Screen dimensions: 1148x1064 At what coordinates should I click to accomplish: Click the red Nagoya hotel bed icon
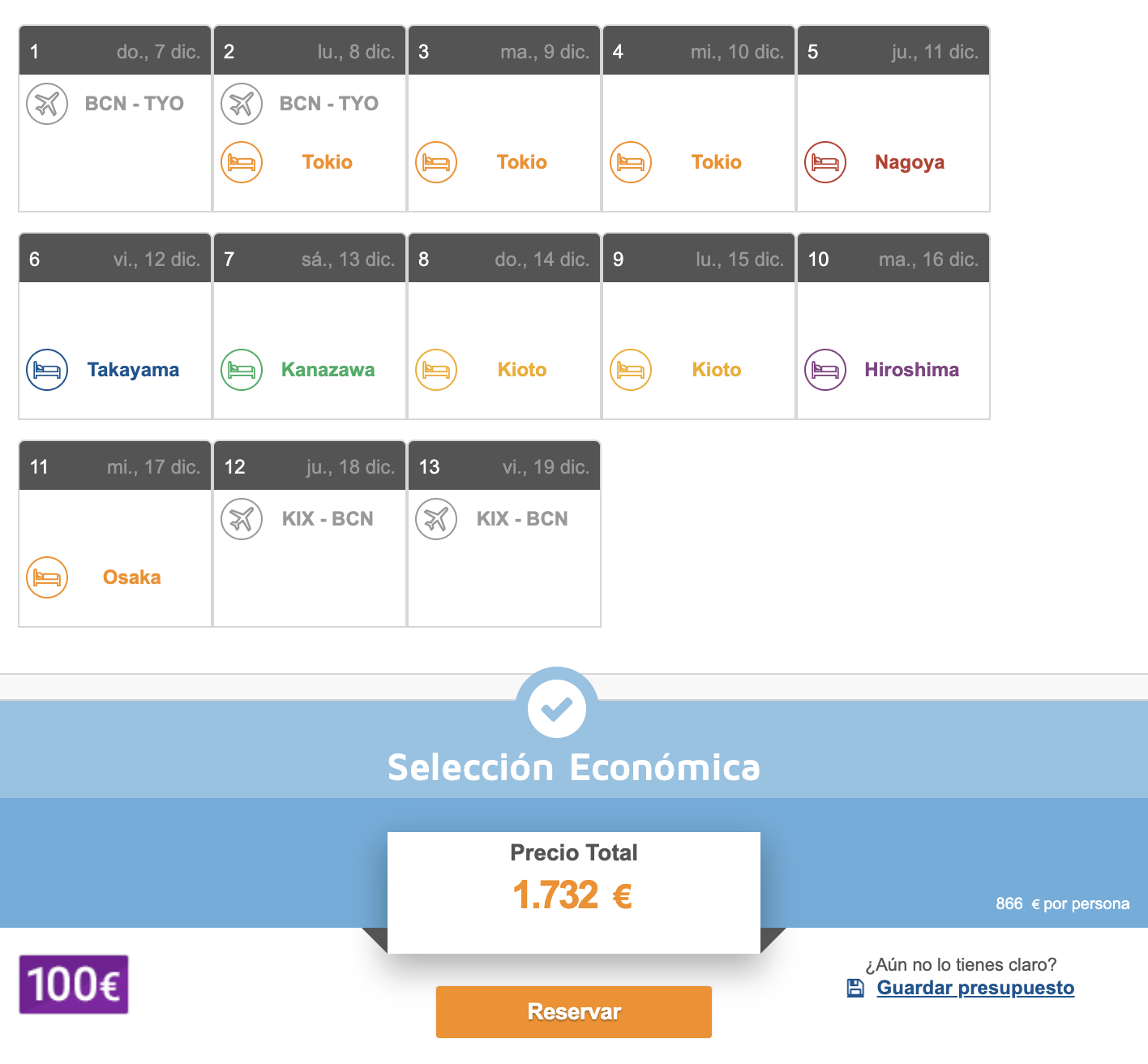coord(825,162)
